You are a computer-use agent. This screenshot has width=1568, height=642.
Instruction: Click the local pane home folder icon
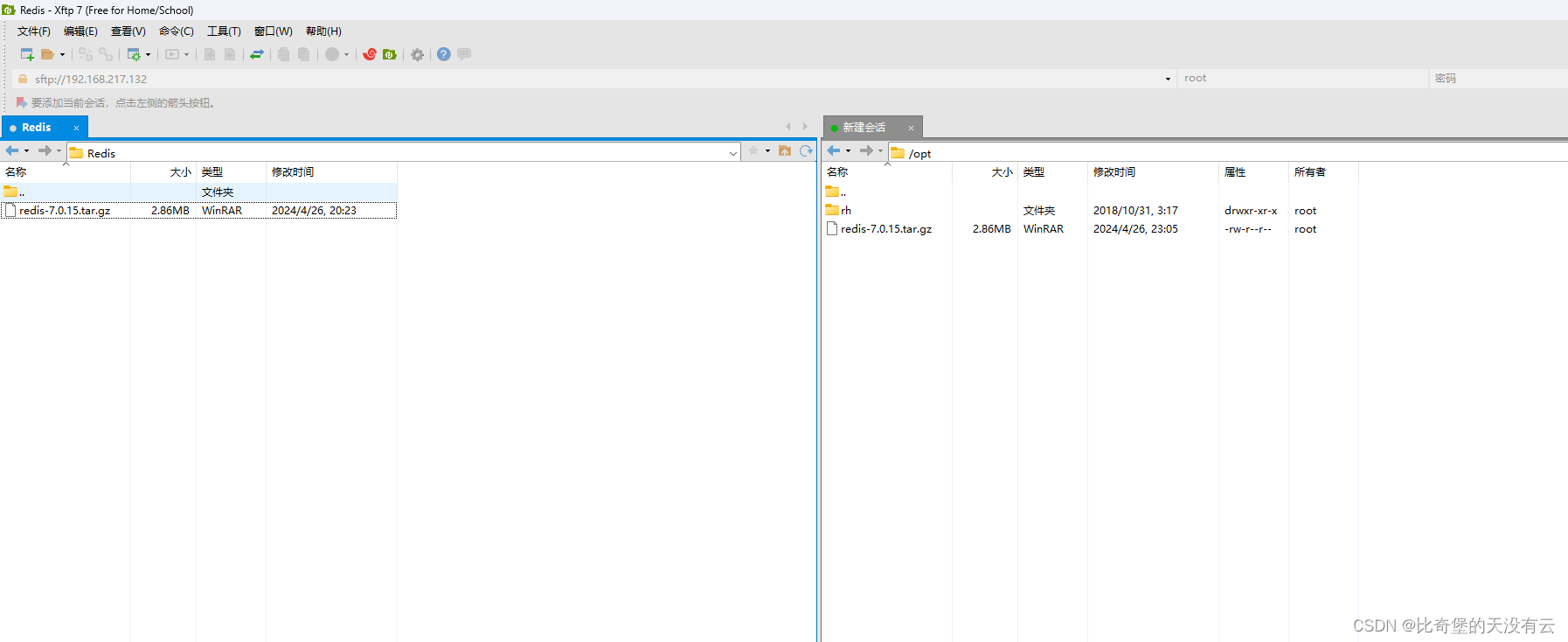point(785,150)
